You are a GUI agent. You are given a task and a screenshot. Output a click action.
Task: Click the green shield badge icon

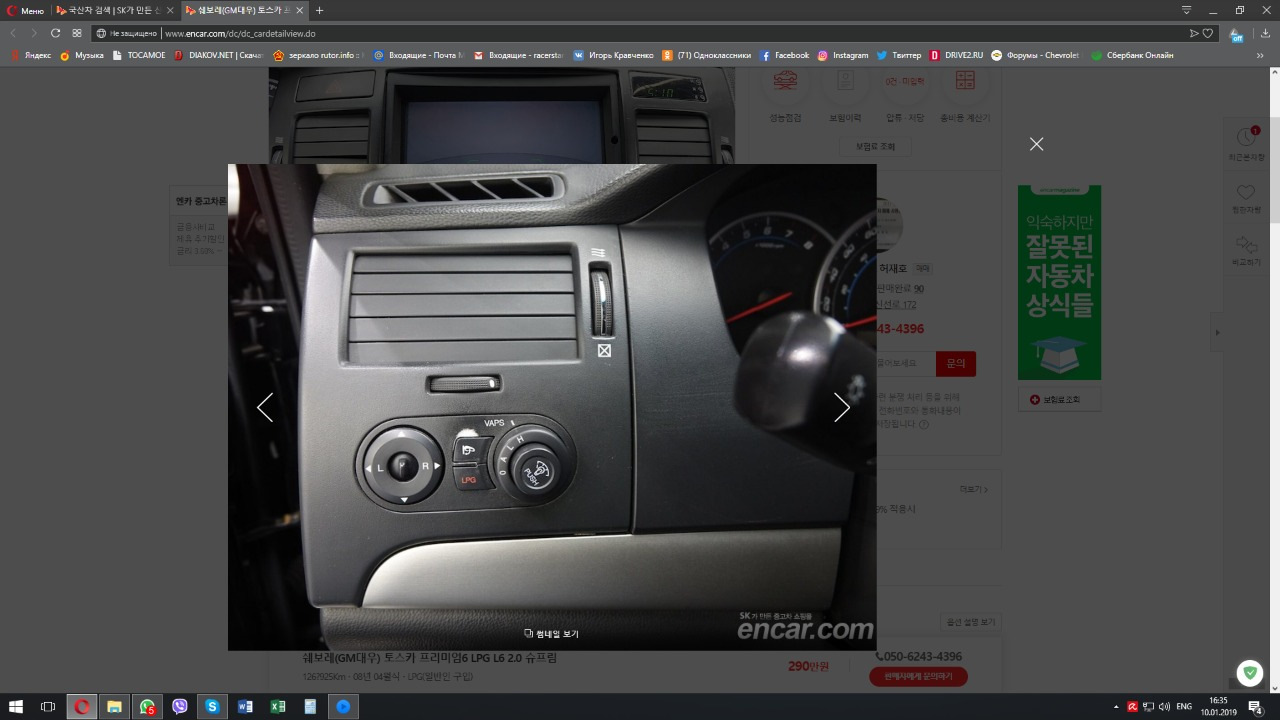[x=1248, y=673]
